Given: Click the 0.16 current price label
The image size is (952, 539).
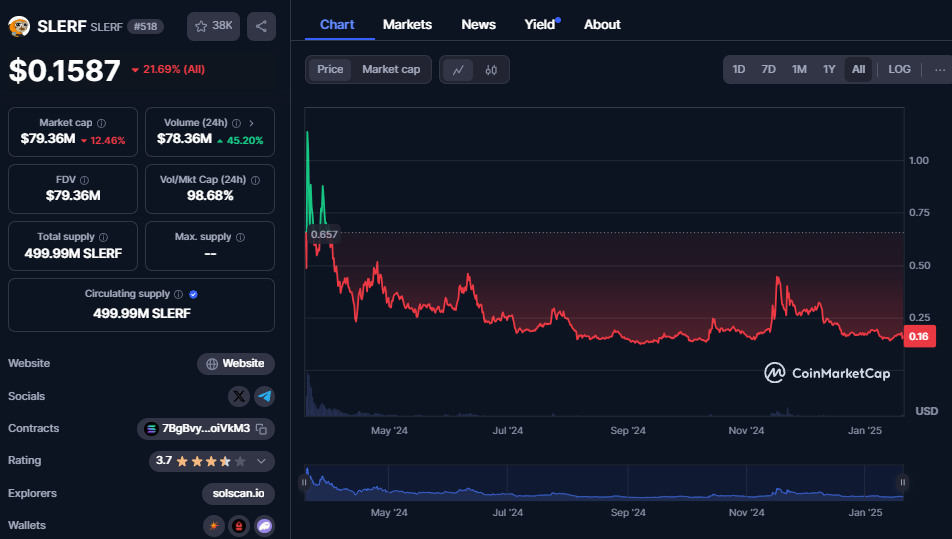Looking at the screenshot, I should pos(919,336).
